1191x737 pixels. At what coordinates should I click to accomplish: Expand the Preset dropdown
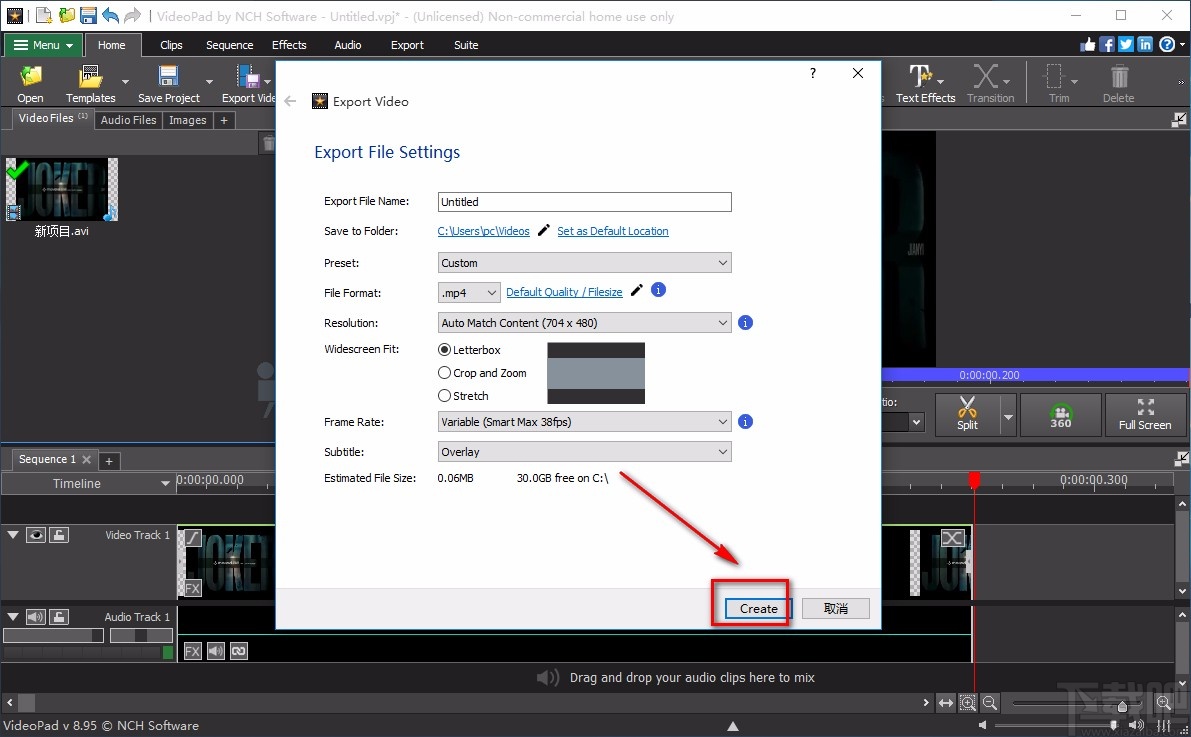(585, 263)
